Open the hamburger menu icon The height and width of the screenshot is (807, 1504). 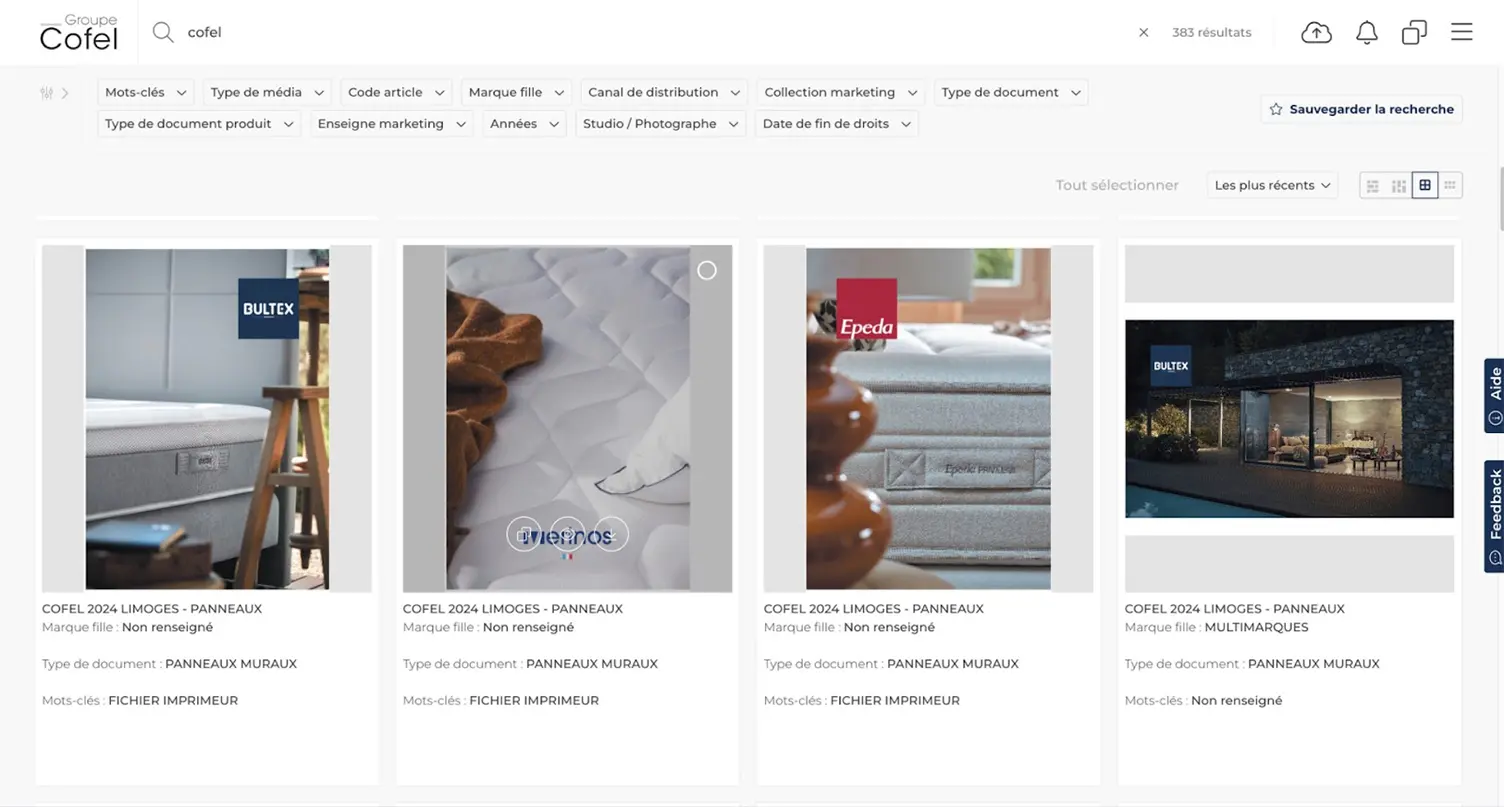pos(1461,32)
